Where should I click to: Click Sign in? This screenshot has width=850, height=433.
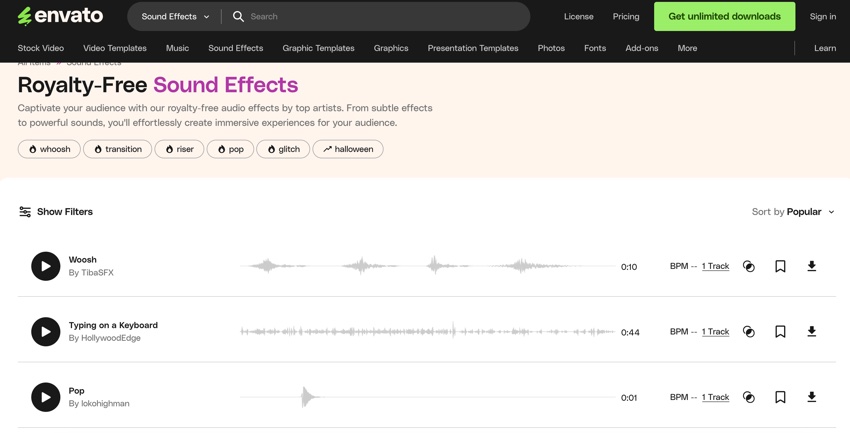pyautogui.click(x=822, y=16)
